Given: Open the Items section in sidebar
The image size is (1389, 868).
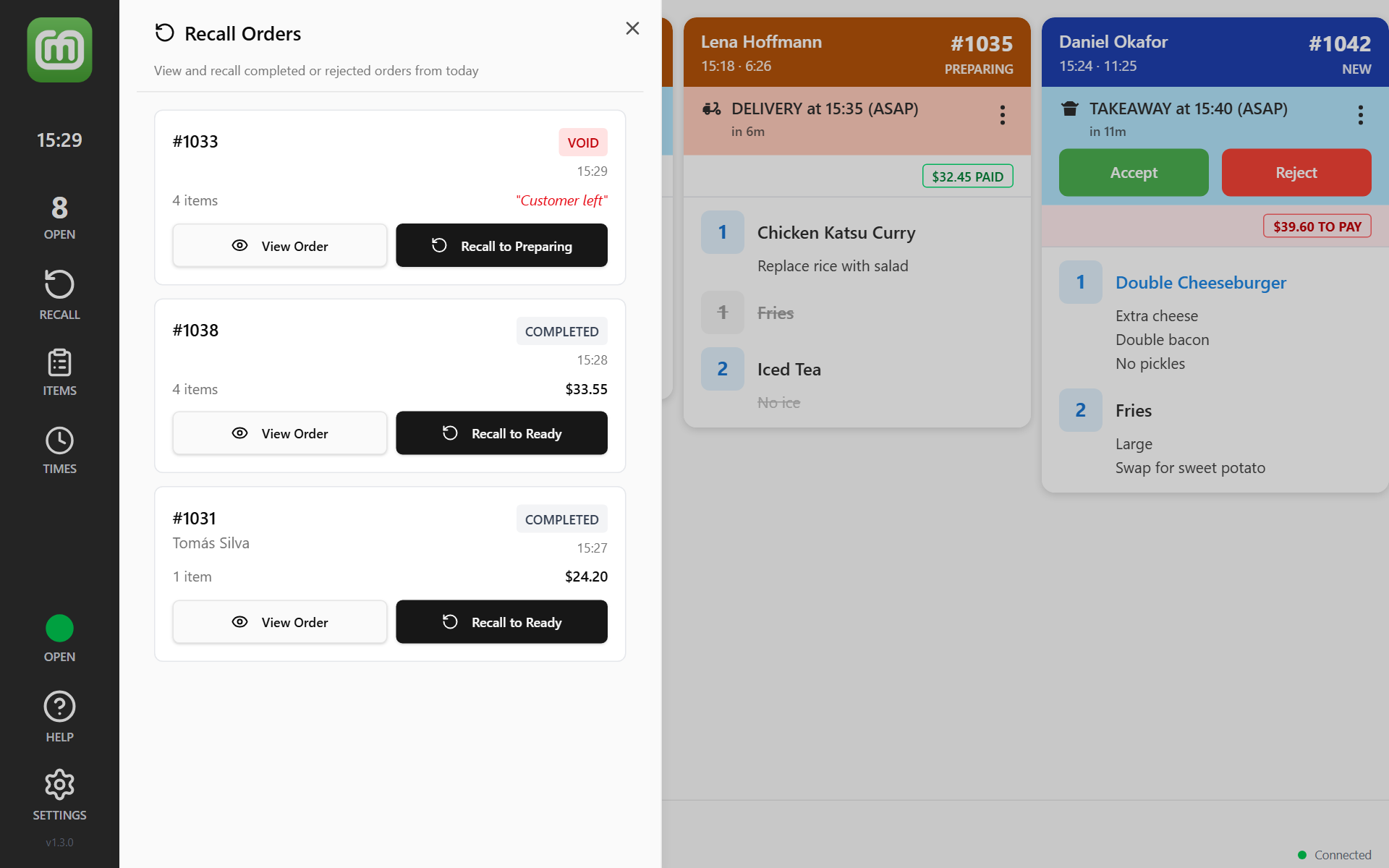Looking at the screenshot, I should [x=59, y=373].
